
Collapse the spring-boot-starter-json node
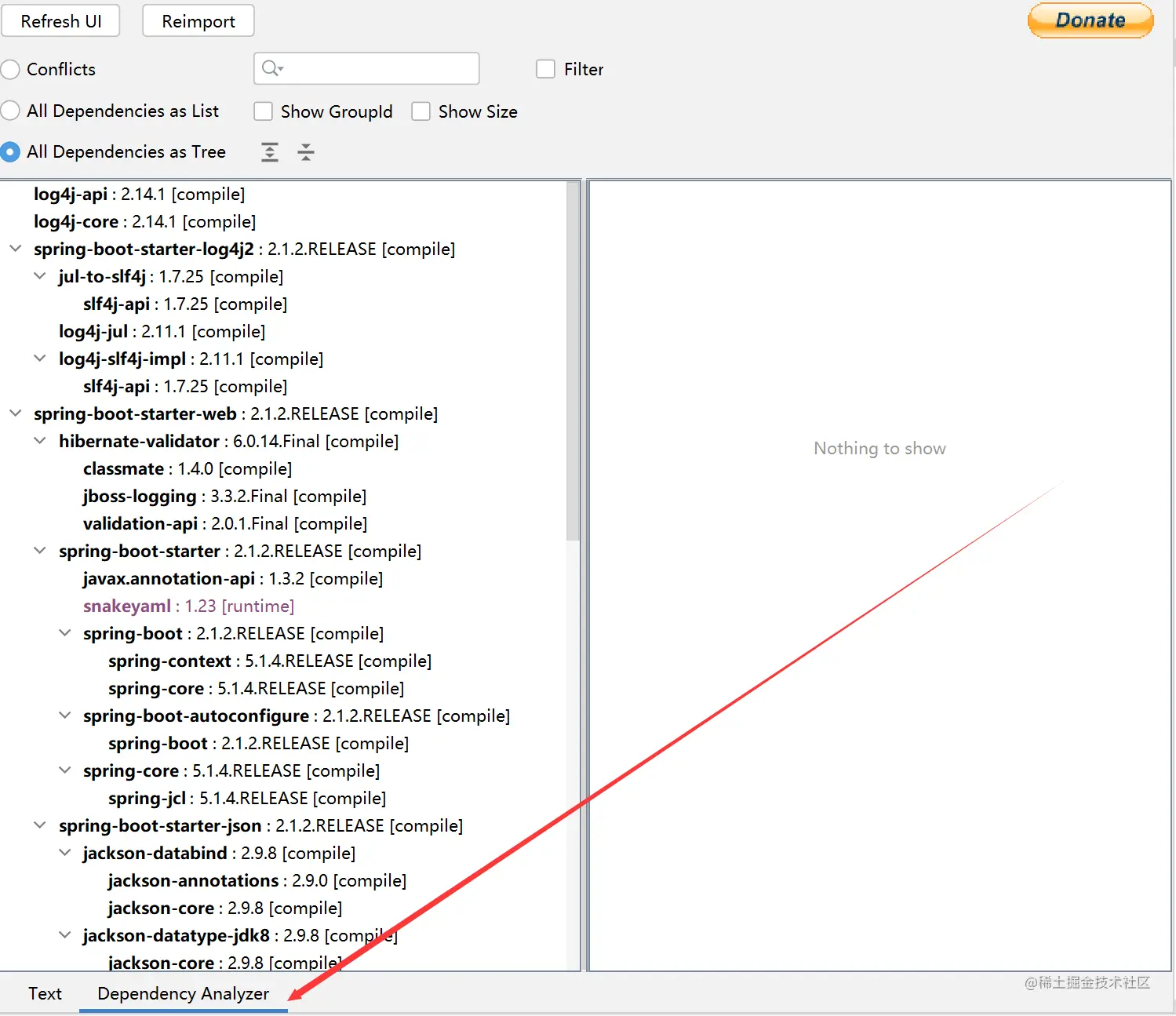(x=40, y=825)
